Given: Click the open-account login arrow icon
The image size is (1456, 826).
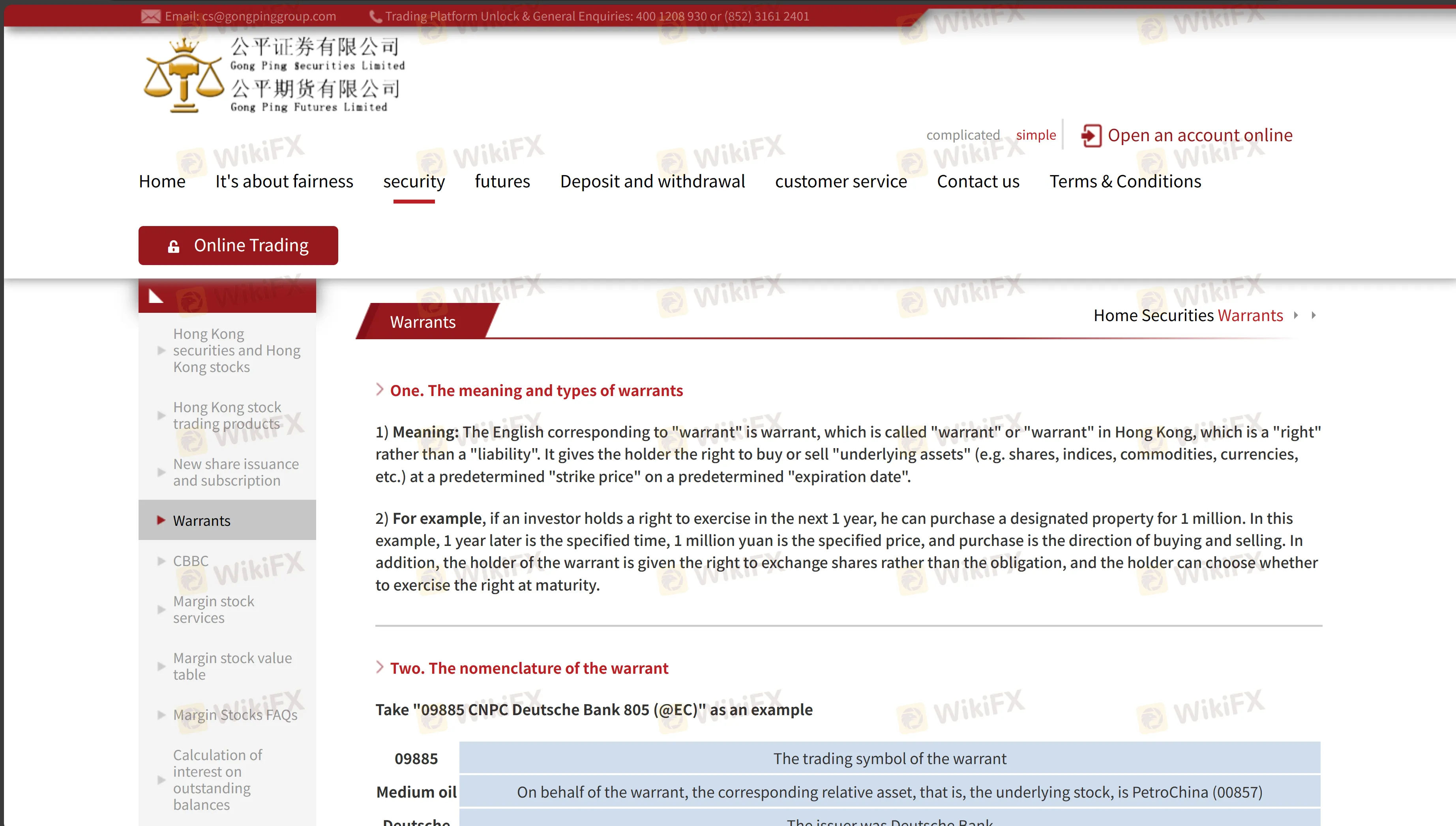Looking at the screenshot, I should [x=1091, y=136].
